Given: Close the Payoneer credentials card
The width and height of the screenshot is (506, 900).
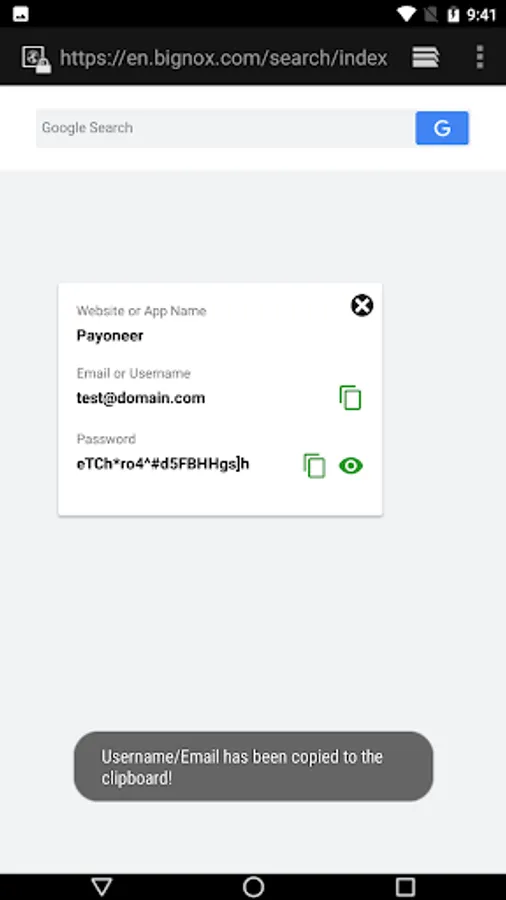Looking at the screenshot, I should [x=362, y=305].
